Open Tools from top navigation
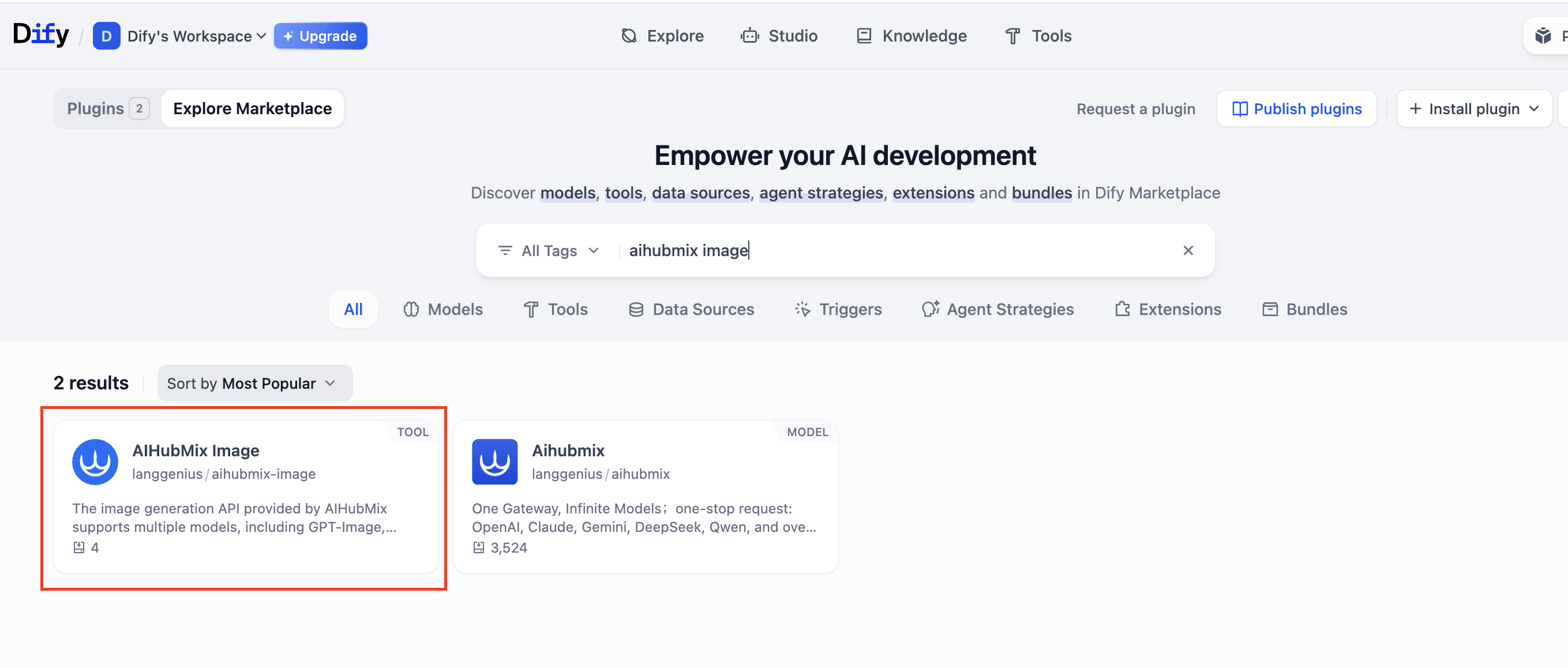 (x=1038, y=36)
